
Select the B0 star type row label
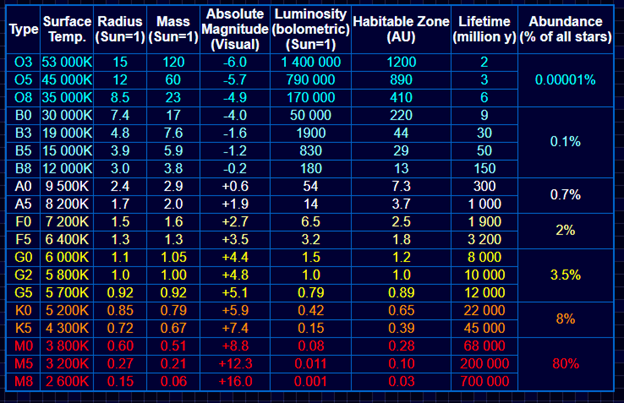23,115
